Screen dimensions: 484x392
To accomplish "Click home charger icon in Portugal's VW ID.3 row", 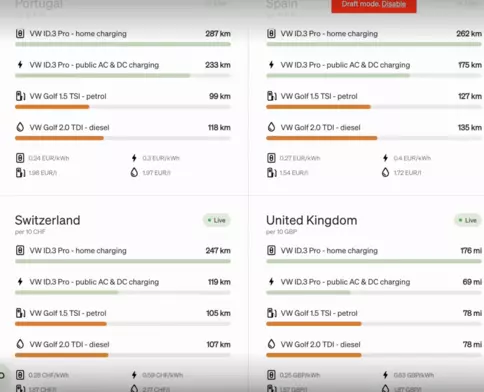I will point(20,34).
